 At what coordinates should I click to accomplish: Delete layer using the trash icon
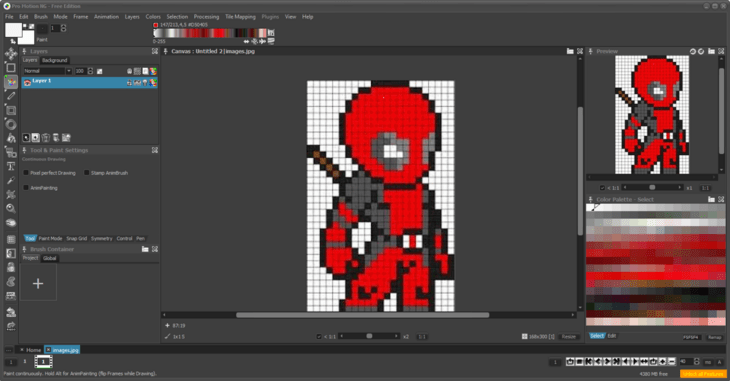[46, 137]
